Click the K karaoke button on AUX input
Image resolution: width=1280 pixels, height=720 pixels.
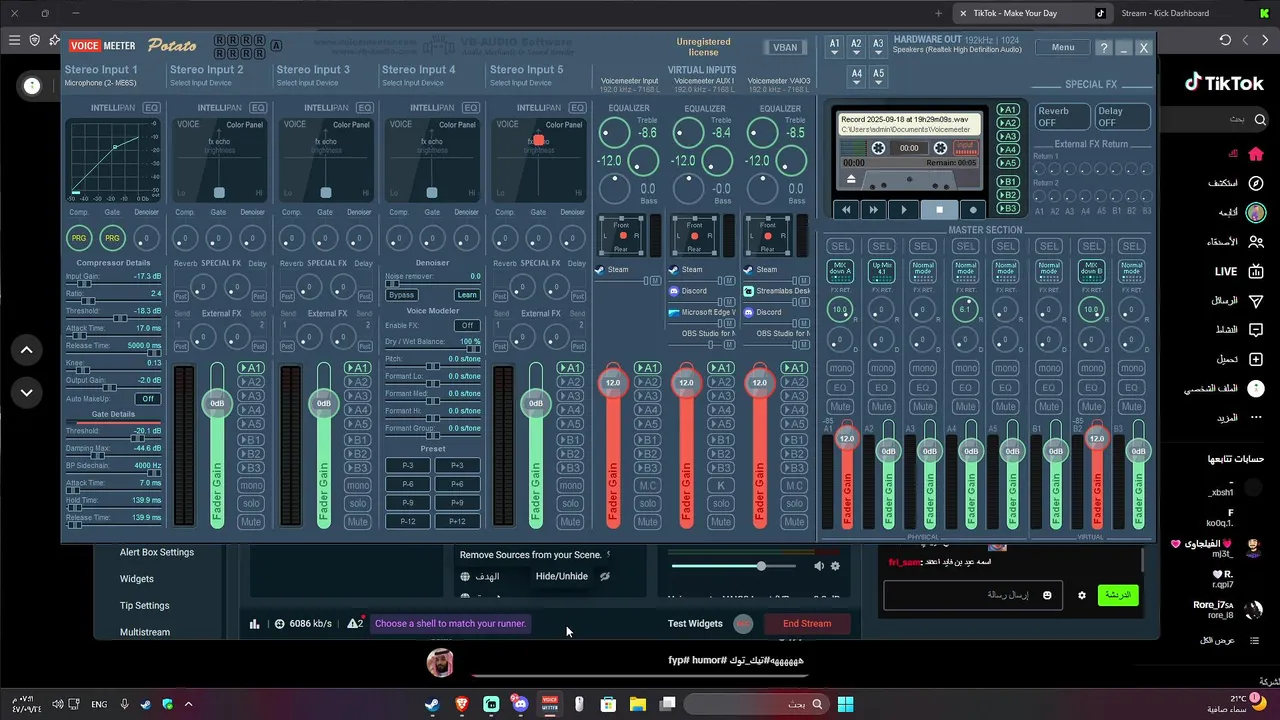point(721,486)
